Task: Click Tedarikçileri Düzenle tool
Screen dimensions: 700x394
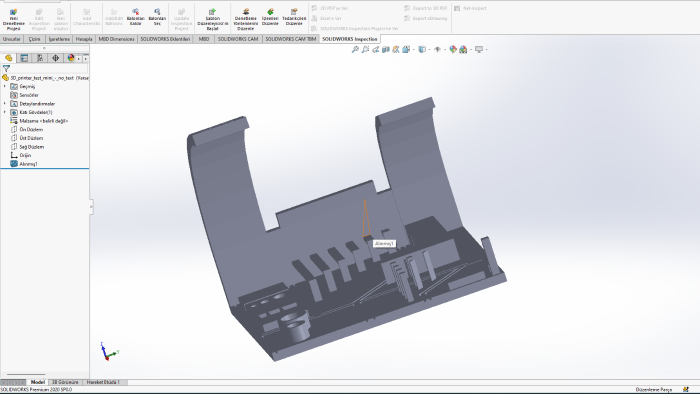Action: pyautogui.click(x=294, y=17)
